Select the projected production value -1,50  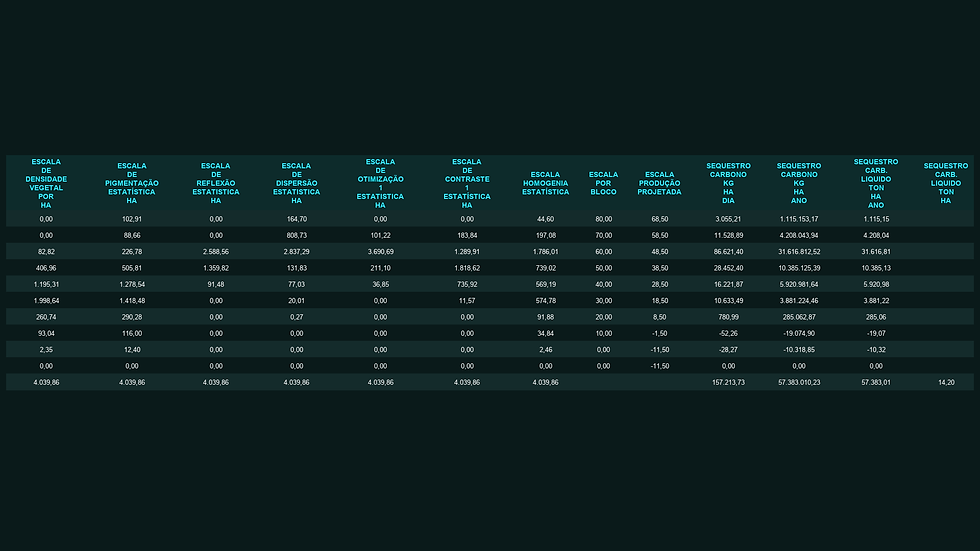coord(659,334)
